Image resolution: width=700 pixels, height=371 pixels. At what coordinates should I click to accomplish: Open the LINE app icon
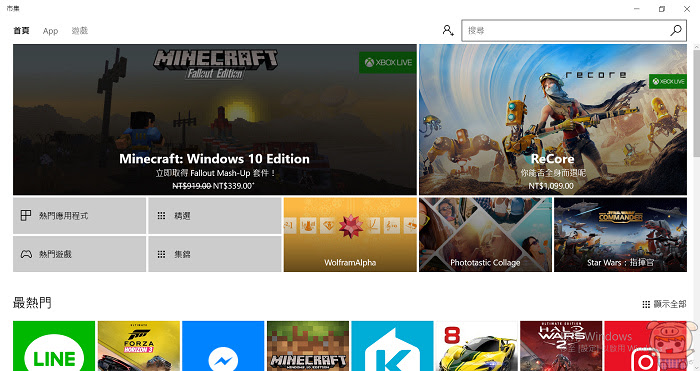click(54, 346)
